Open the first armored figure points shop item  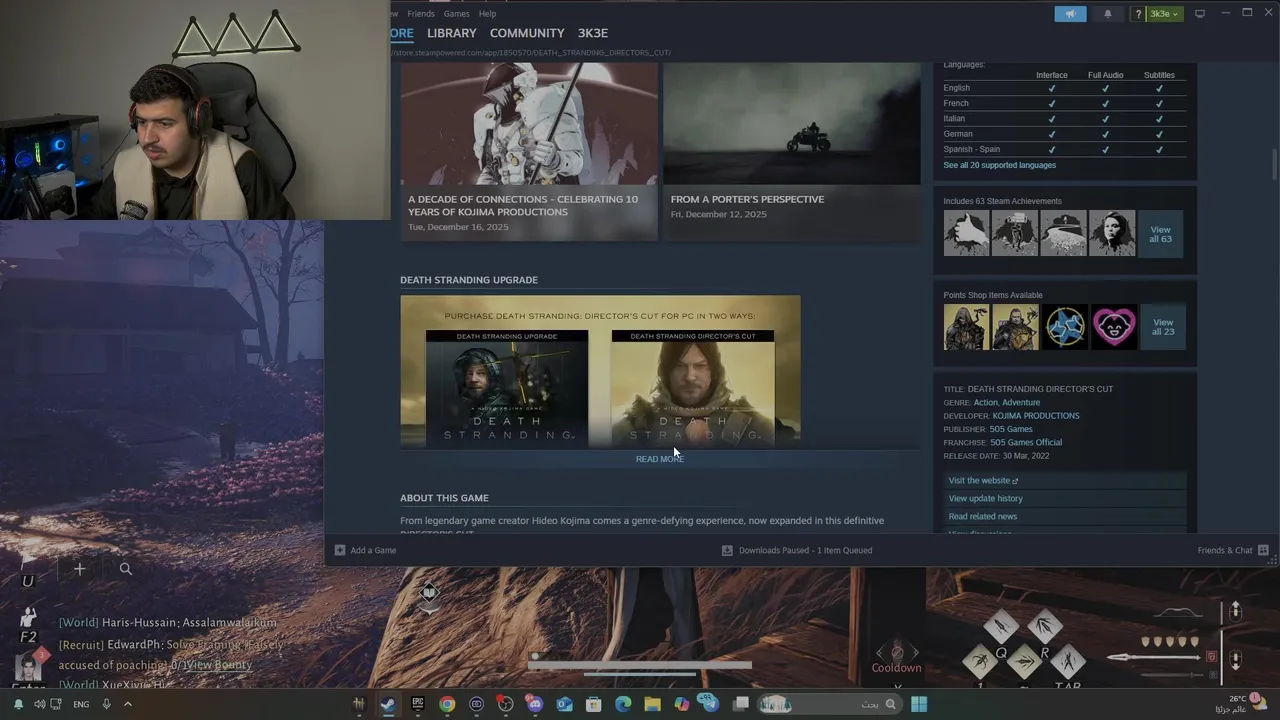(967, 327)
